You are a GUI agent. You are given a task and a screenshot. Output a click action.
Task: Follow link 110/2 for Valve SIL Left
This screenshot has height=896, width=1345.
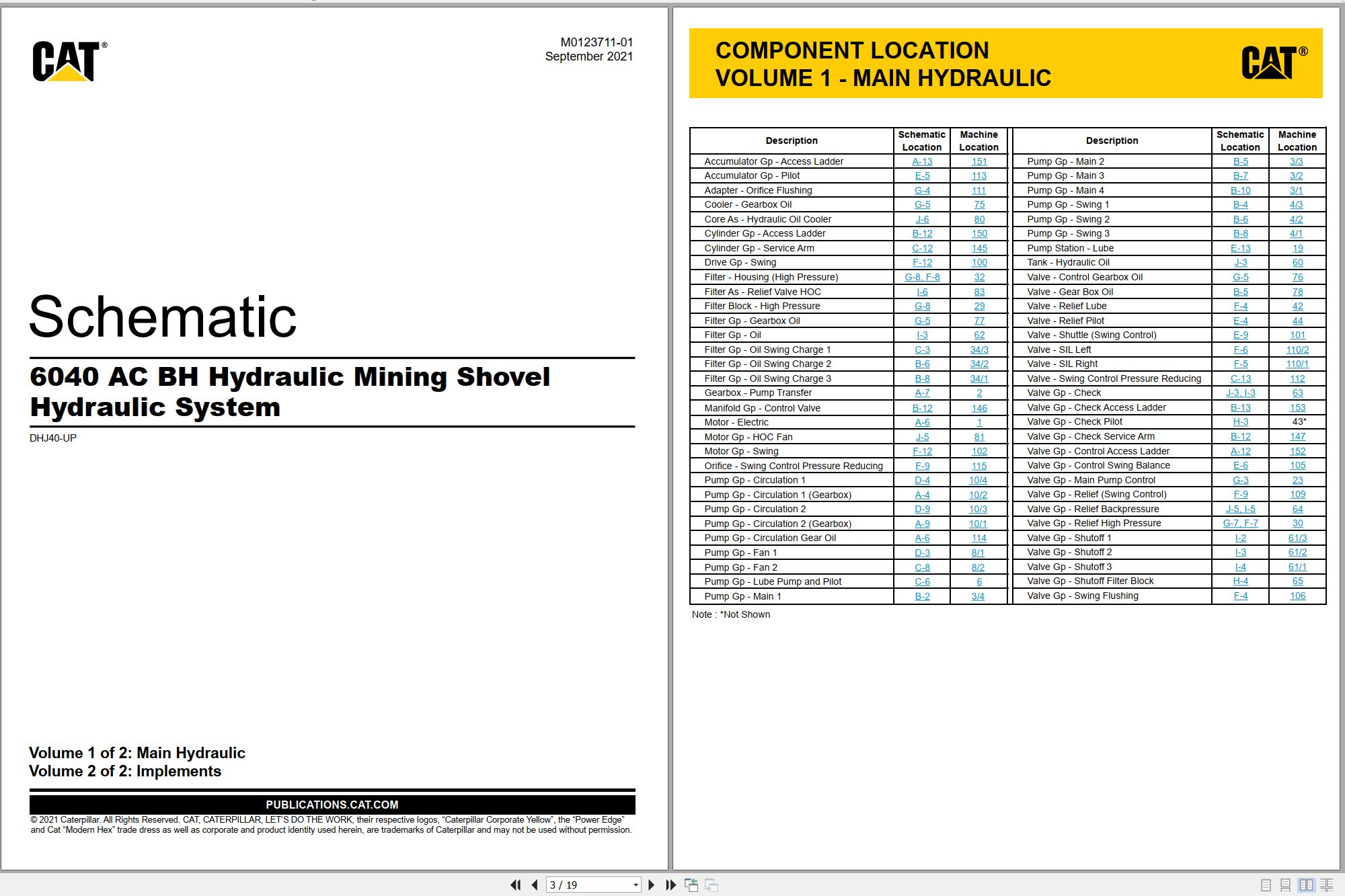point(1297,350)
